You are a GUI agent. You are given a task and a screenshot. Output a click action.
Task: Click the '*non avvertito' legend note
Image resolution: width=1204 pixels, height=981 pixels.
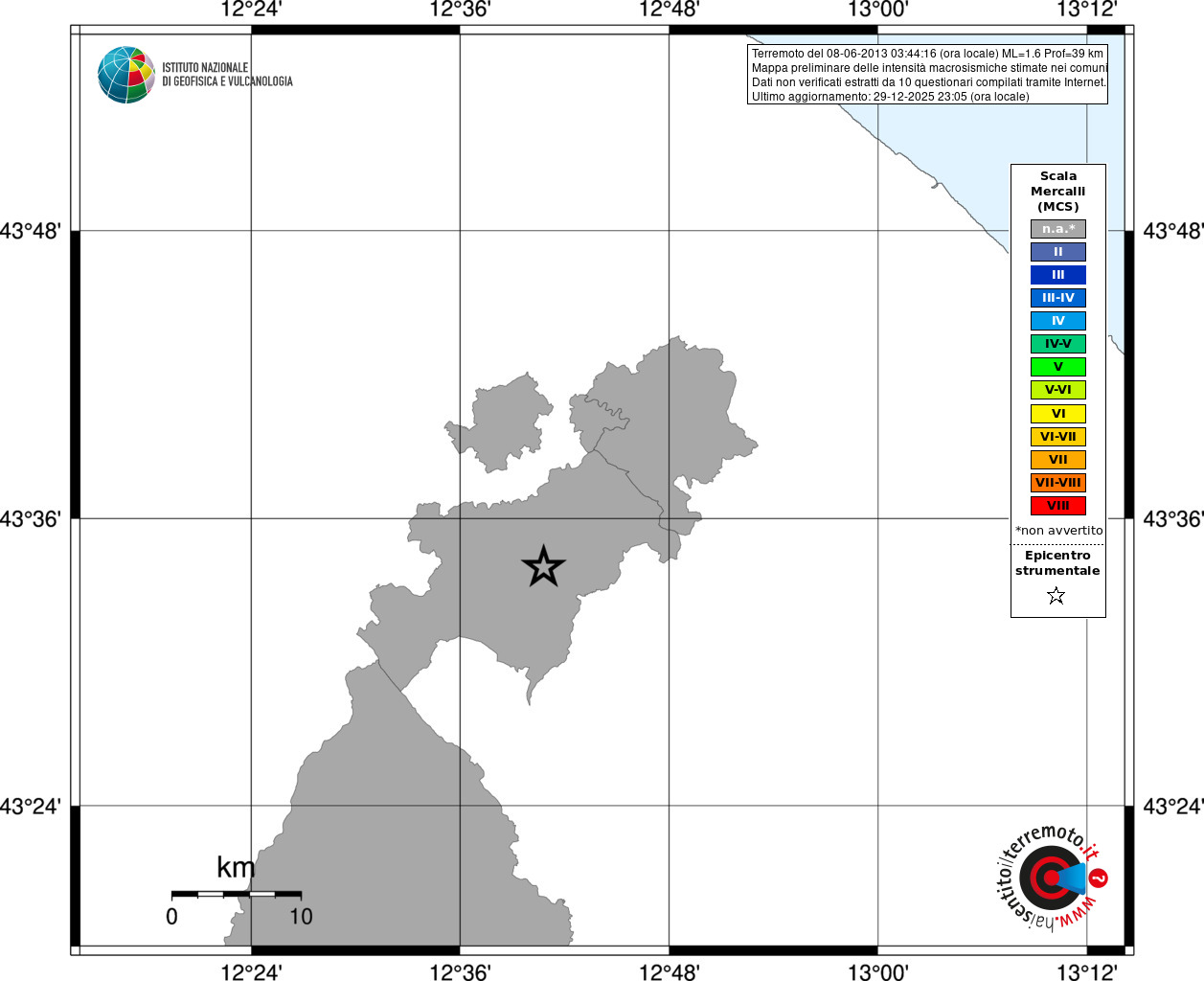coord(1058,531)
